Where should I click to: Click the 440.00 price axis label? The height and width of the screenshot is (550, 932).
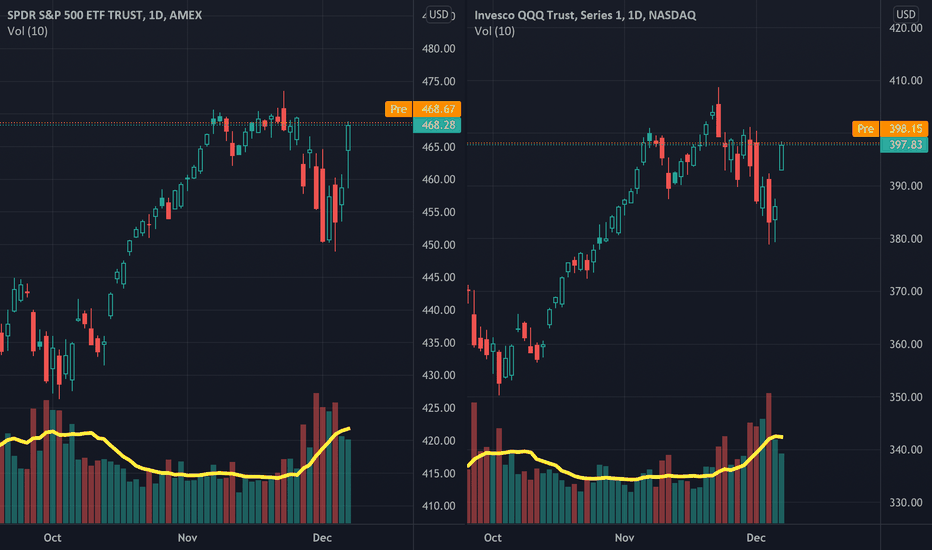pyautogui.click(x=439, y=310)
